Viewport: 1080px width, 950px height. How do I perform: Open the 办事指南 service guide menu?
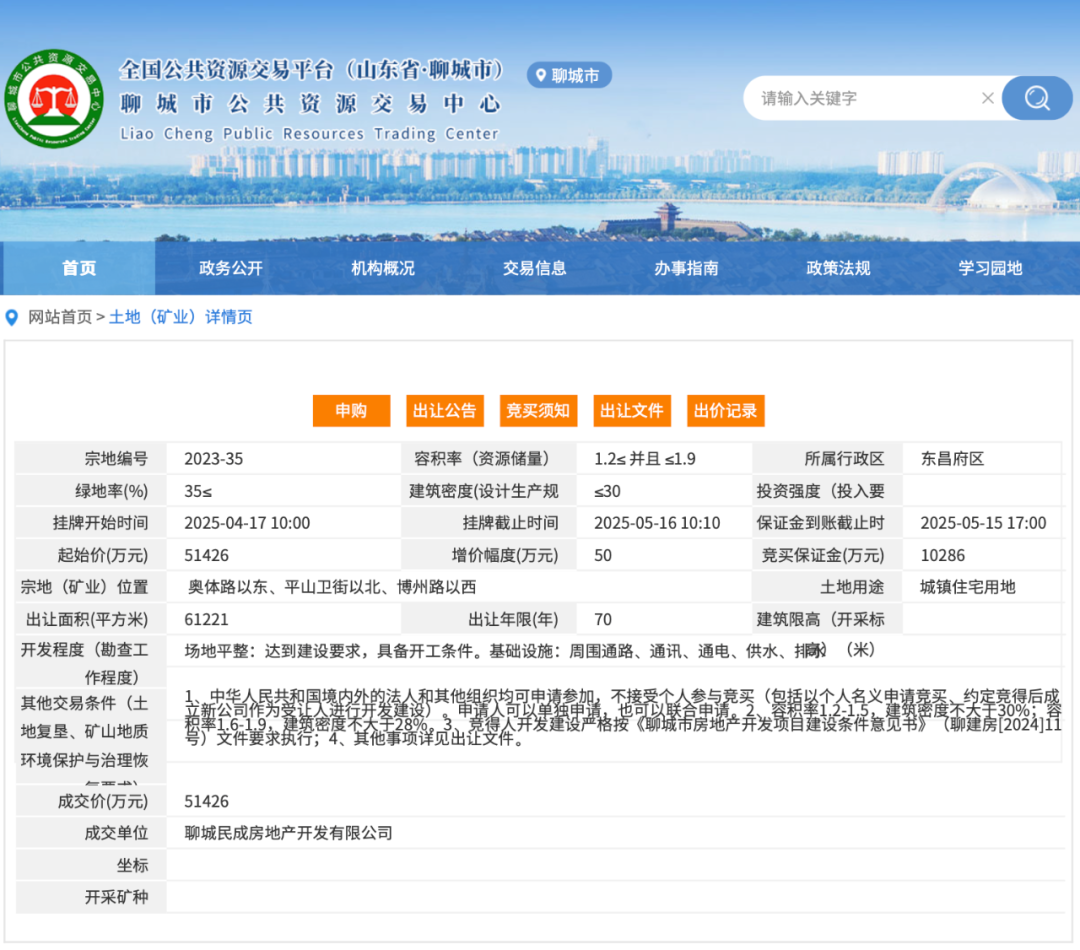[685, 268]
